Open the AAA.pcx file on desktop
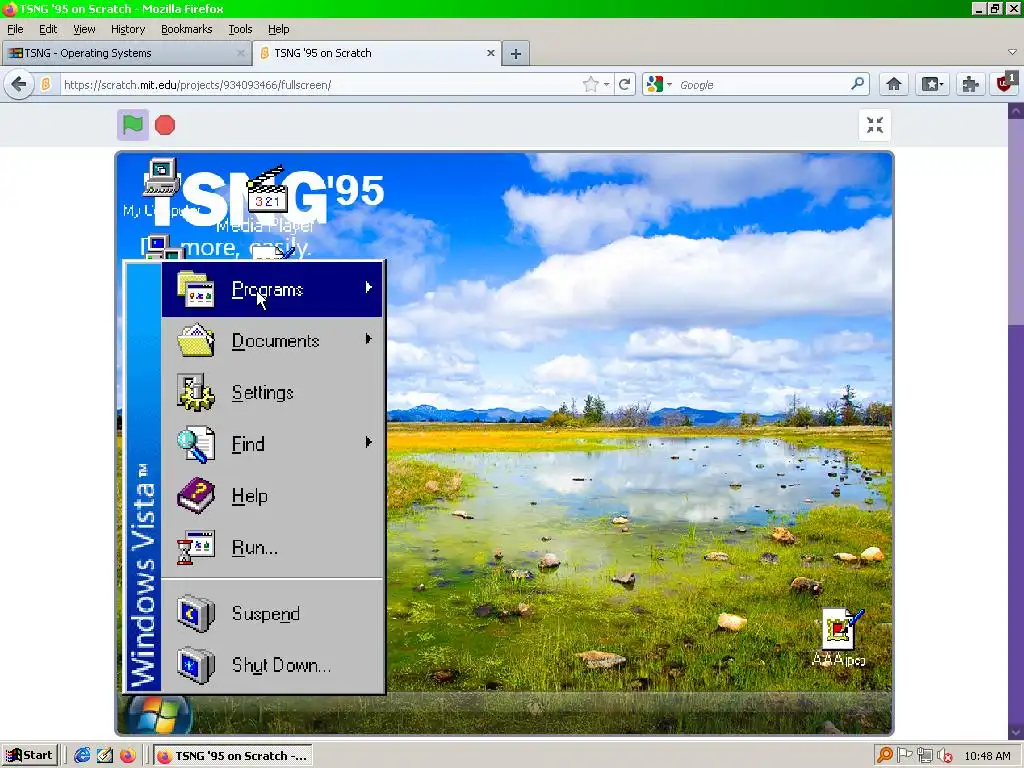The image size is (1024, 768). [839, 637]
